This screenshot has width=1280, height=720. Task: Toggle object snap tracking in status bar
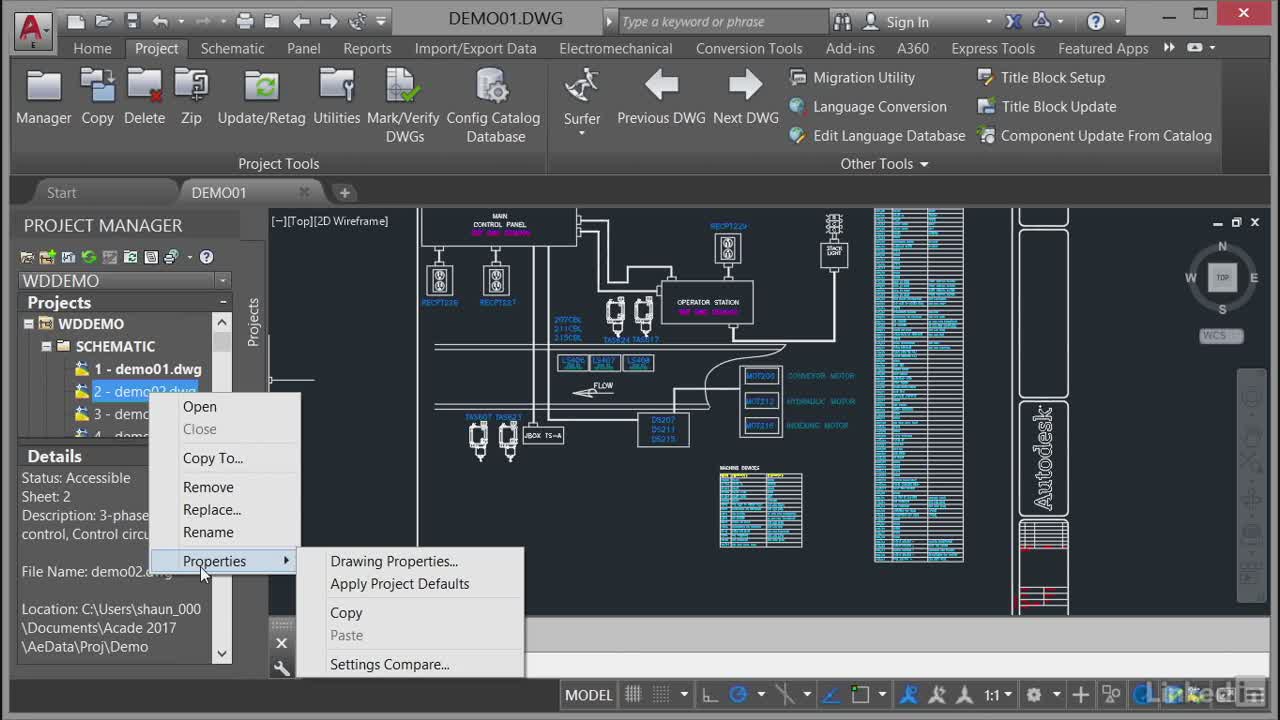coord(832,694)
